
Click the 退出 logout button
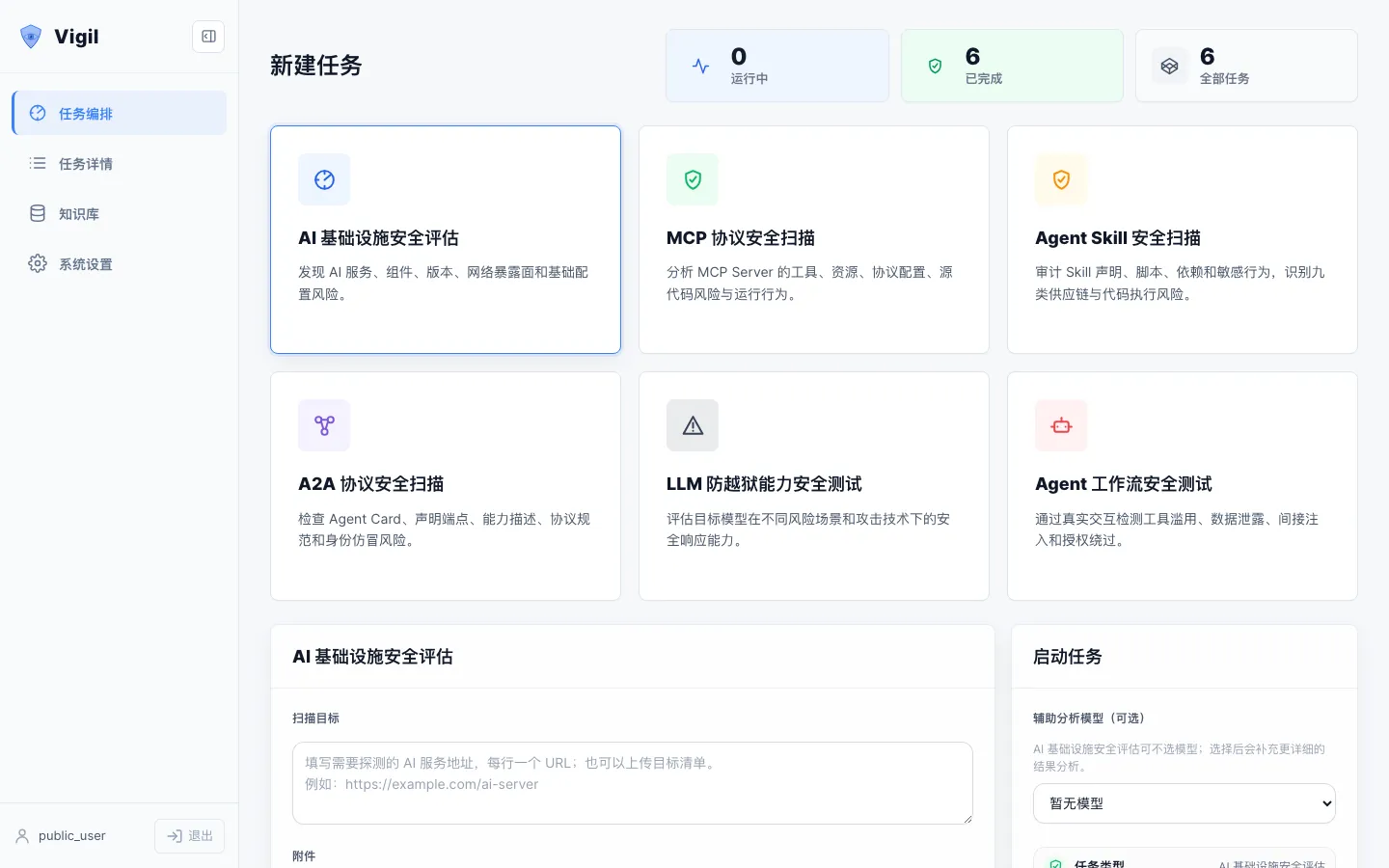pos(189,836)
